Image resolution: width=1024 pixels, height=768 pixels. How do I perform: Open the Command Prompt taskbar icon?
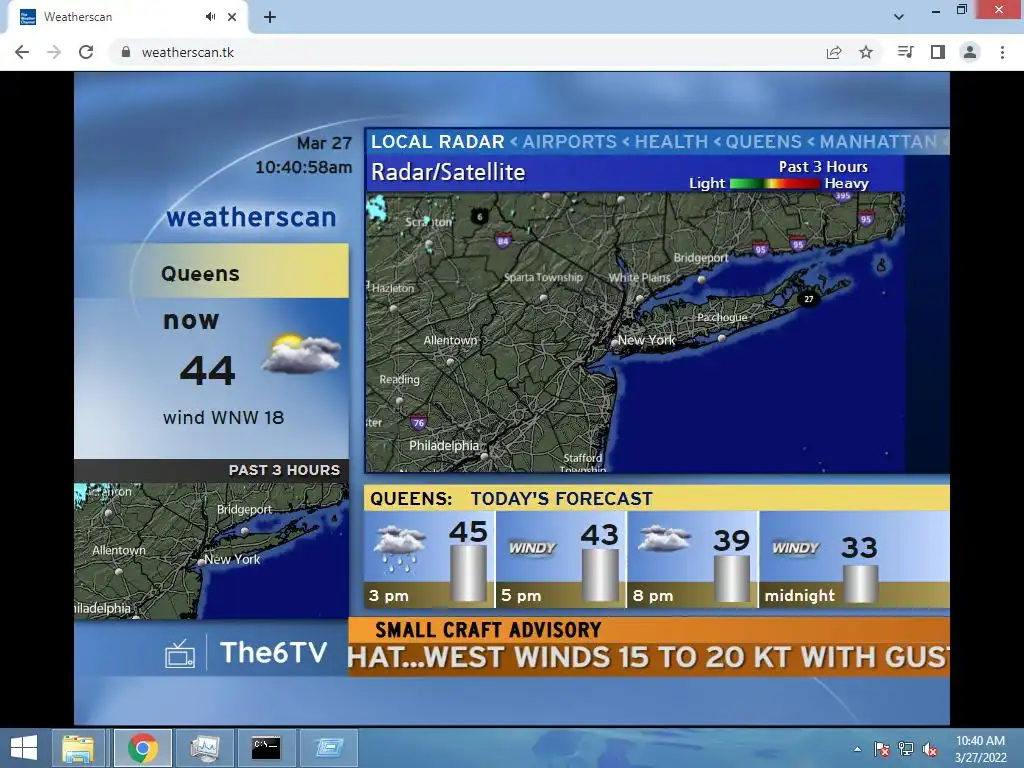tap(266, 748)
